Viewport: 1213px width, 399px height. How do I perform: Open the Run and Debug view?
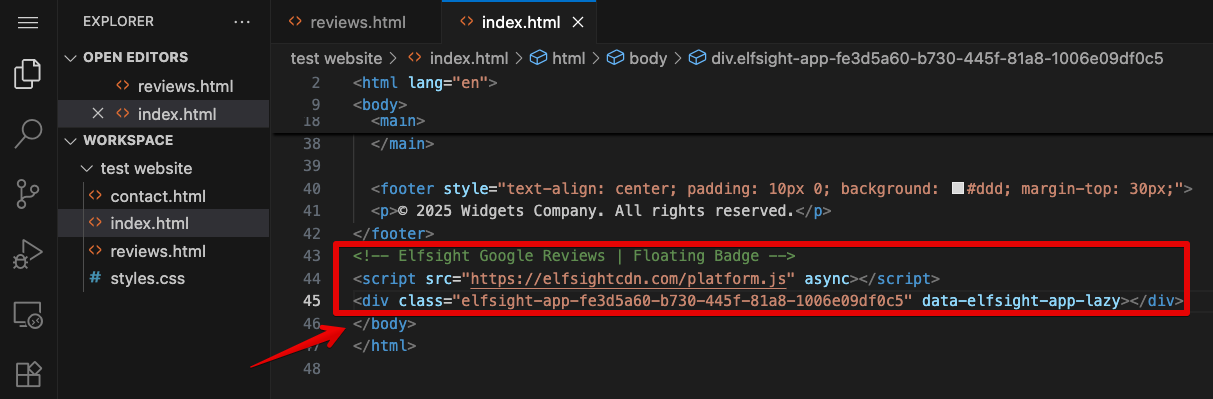point(28,255)
